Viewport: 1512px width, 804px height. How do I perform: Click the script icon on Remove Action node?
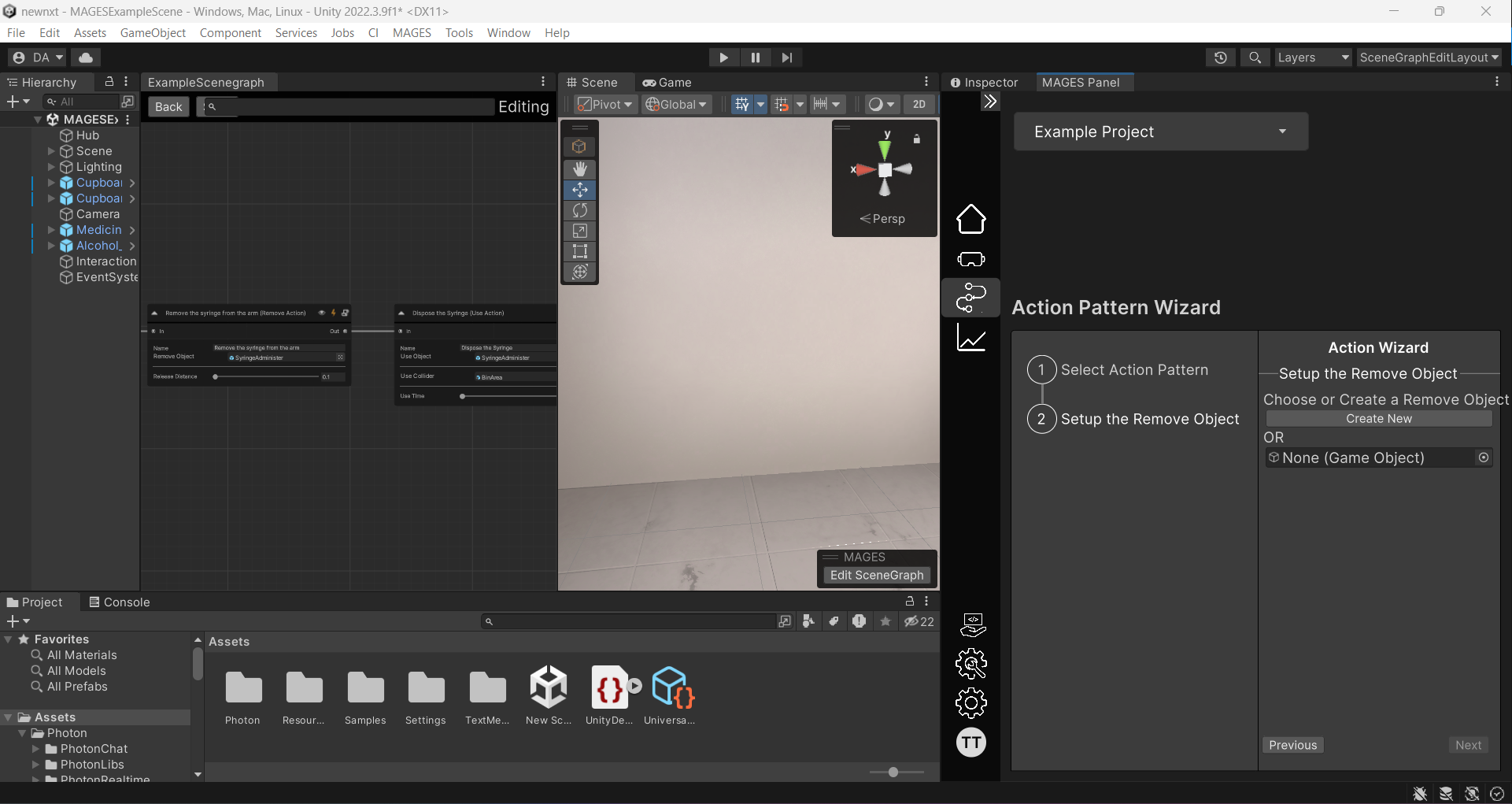345,313
